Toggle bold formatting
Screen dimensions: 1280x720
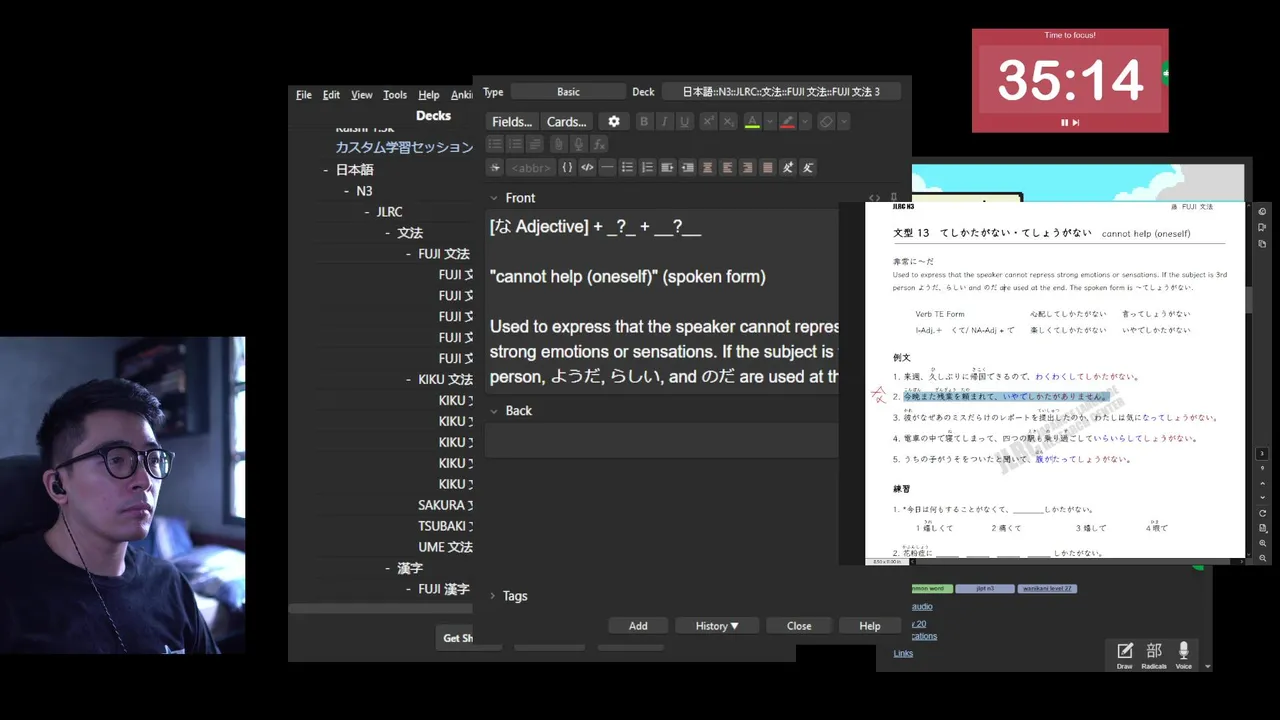pyautogui.click(x=644, y=121)
